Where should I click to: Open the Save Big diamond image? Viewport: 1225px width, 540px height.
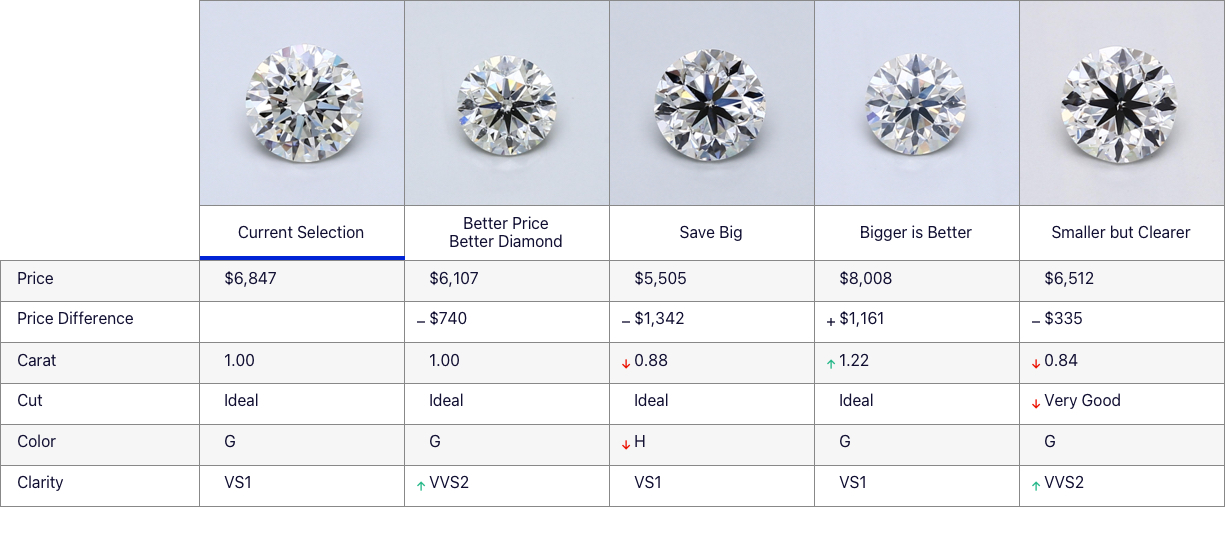[712, 103]
